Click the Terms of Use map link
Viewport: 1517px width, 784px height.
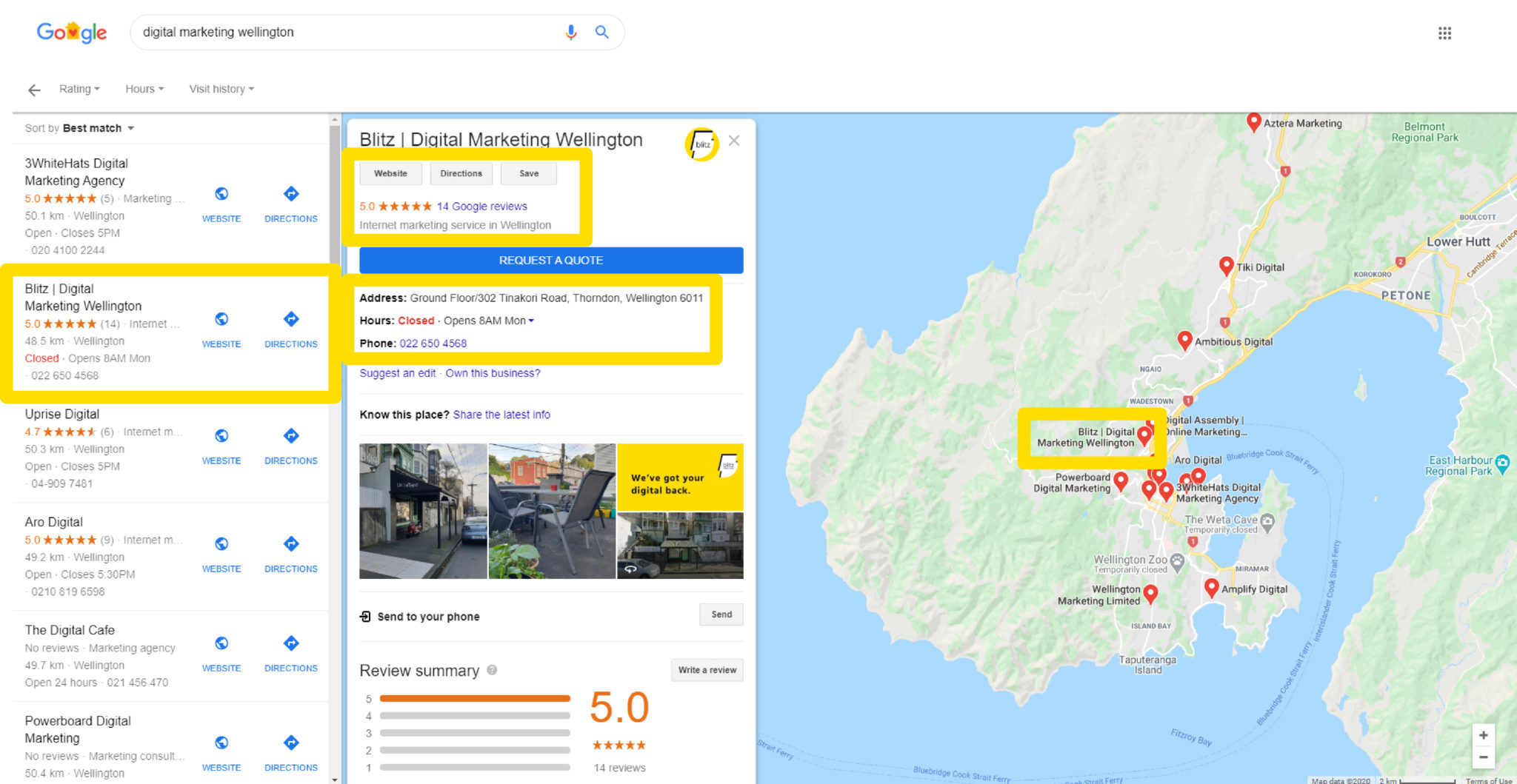click(1489, 780)
